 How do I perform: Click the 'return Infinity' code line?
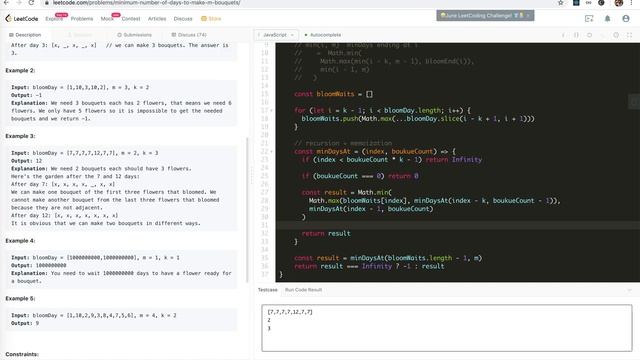coord(392,160)
